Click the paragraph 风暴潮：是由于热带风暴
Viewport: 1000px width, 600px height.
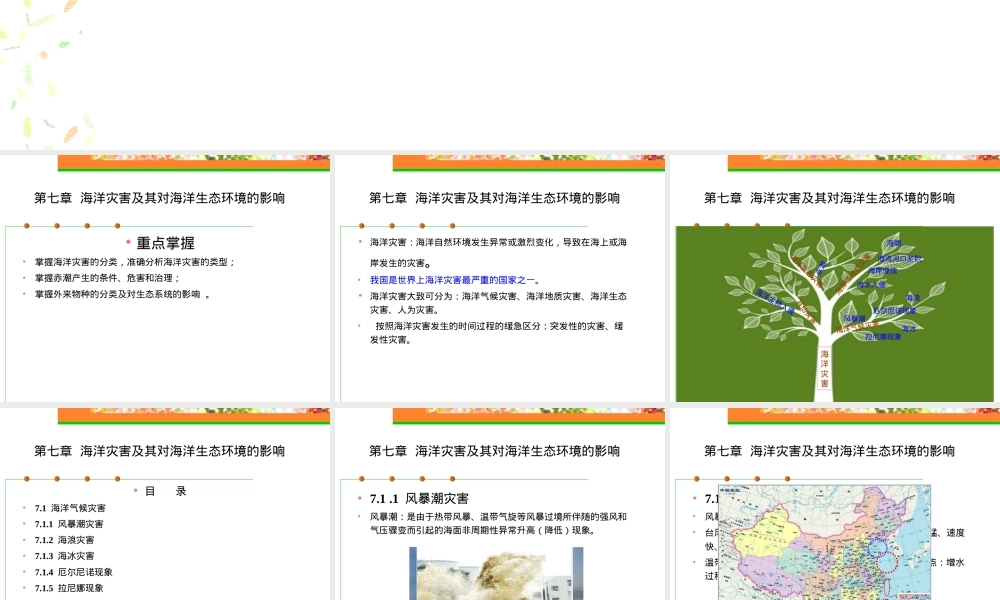(x=498, y=523)
